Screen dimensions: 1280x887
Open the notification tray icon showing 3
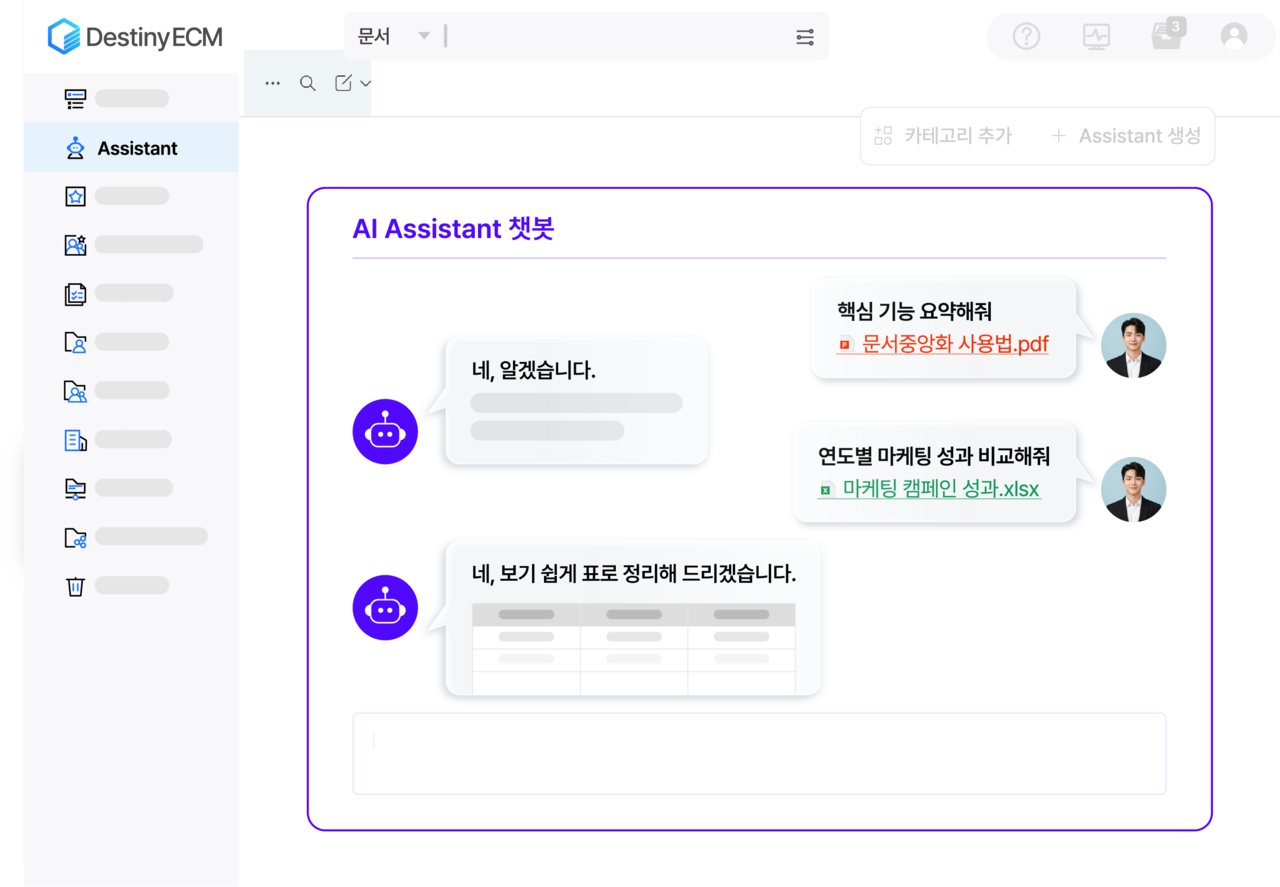pyautogui.click(x=1165, y=36)
